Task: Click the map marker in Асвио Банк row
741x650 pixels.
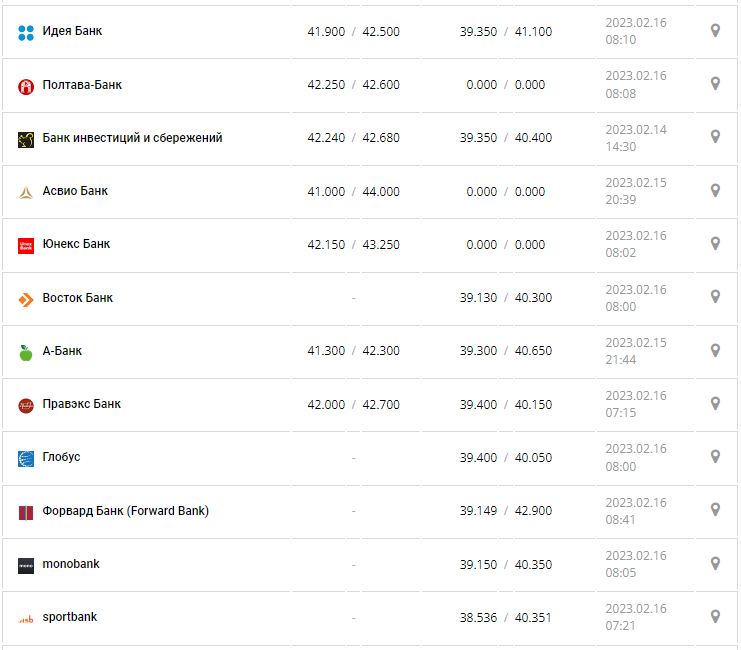Action: tap(715, 190)
